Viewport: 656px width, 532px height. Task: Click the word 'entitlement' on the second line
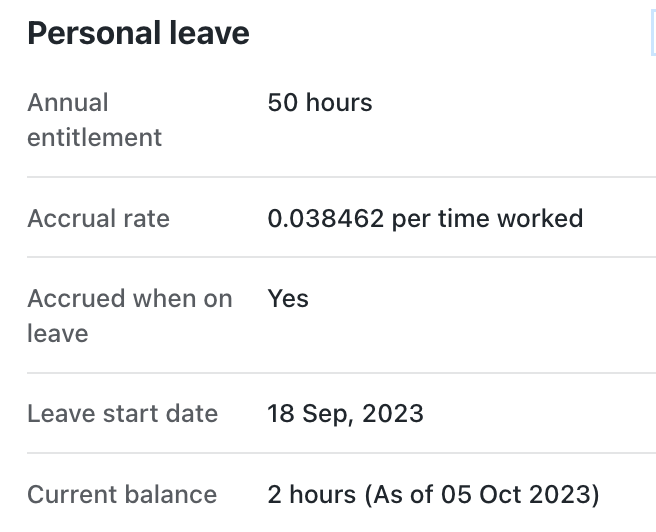95,138
